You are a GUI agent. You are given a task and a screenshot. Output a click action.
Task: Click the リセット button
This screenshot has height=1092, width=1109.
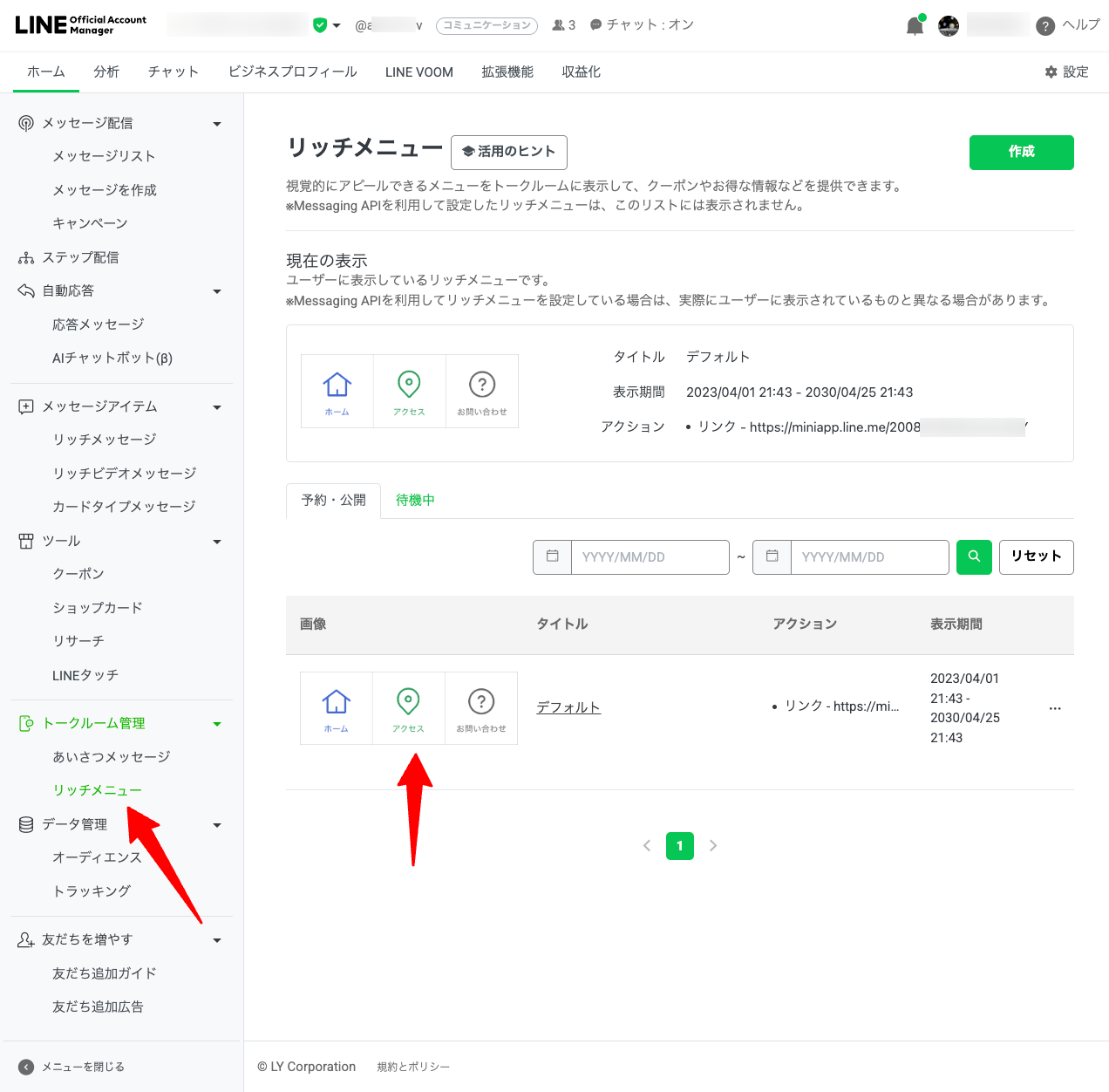[x=1036, y=556]
